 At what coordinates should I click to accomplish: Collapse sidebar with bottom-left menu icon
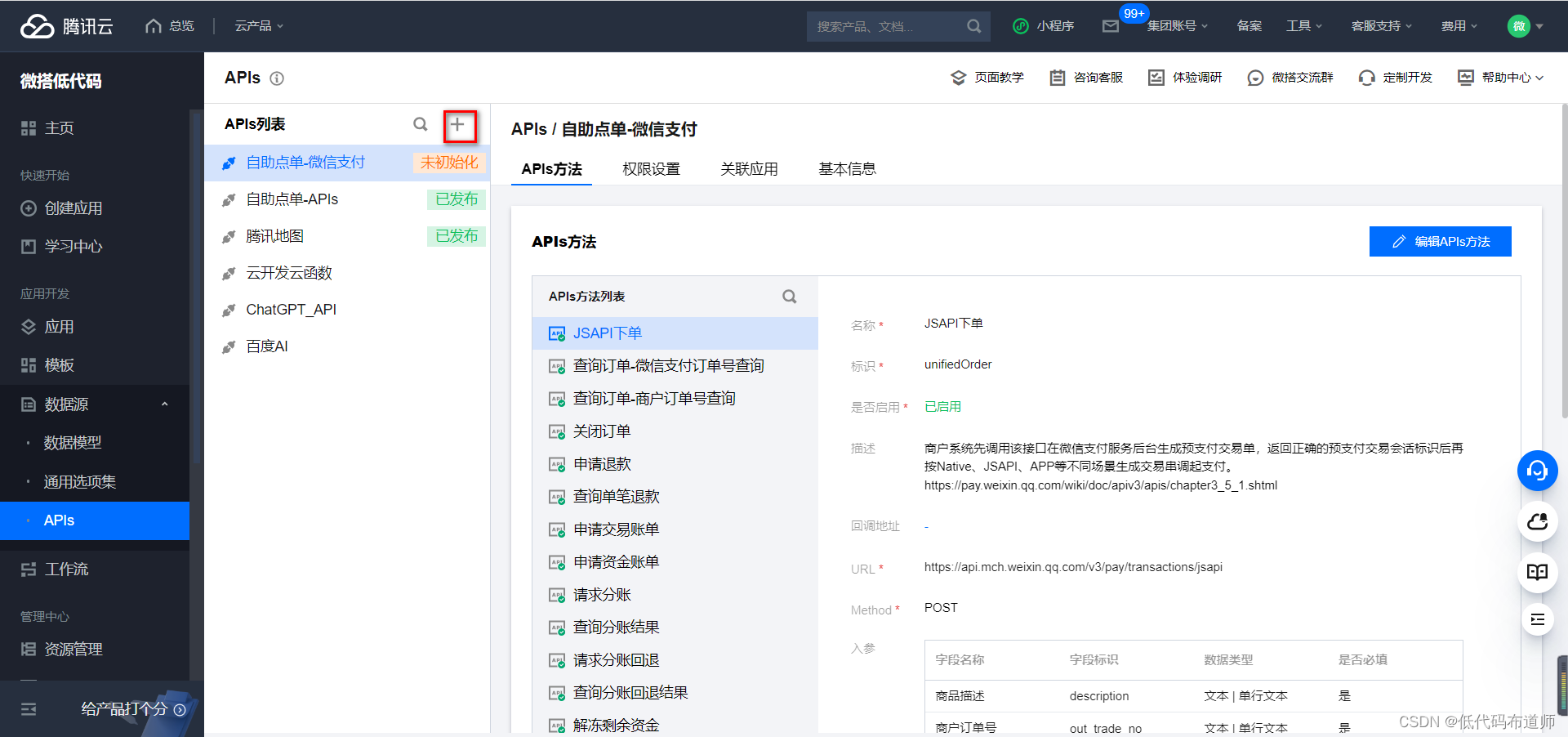point(29,709)
